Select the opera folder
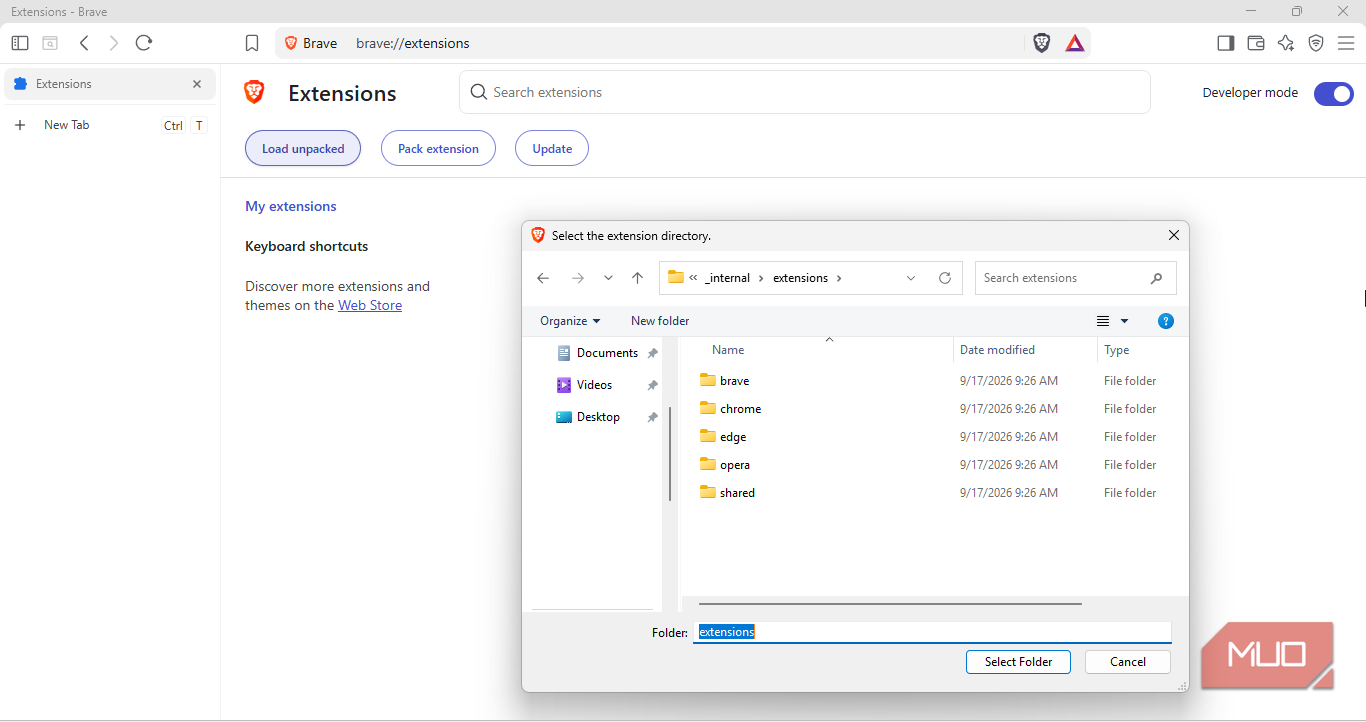This screenshot has width=1366, height=722. (x=725, y=465)
